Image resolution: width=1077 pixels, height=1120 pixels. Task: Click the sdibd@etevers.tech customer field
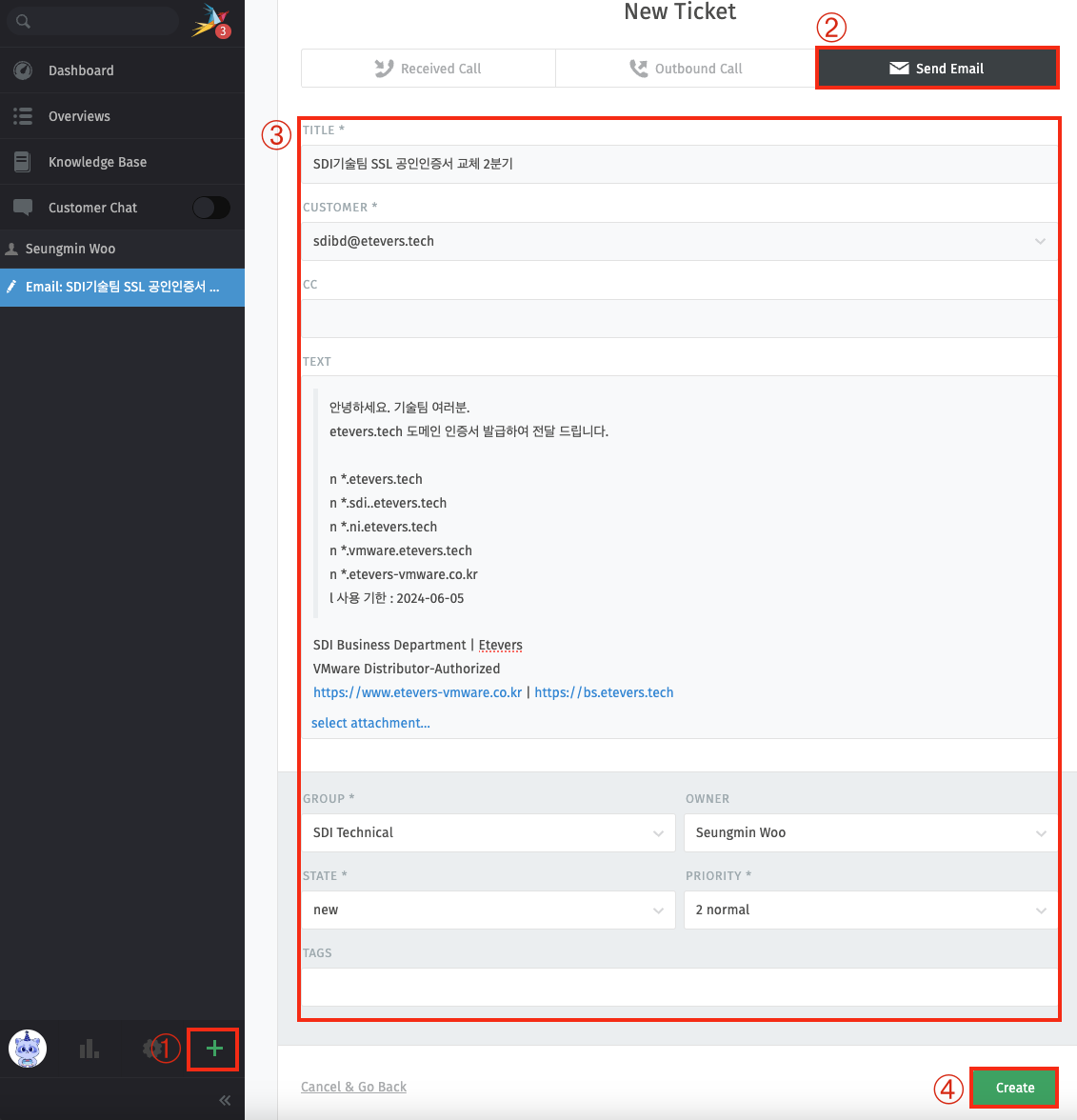[679, 242]
